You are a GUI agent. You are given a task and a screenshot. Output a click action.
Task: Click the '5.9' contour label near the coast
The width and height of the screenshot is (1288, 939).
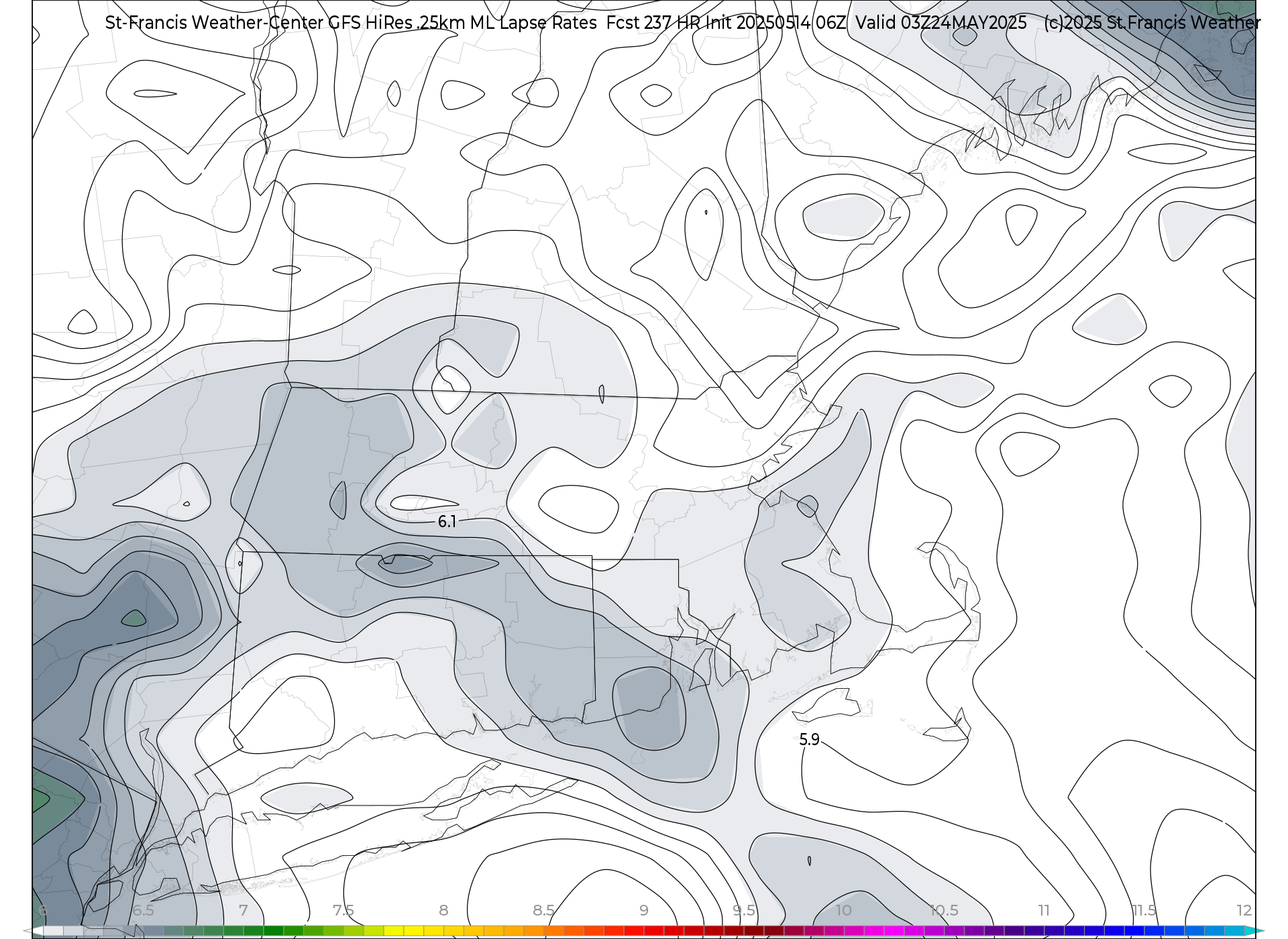810,740
